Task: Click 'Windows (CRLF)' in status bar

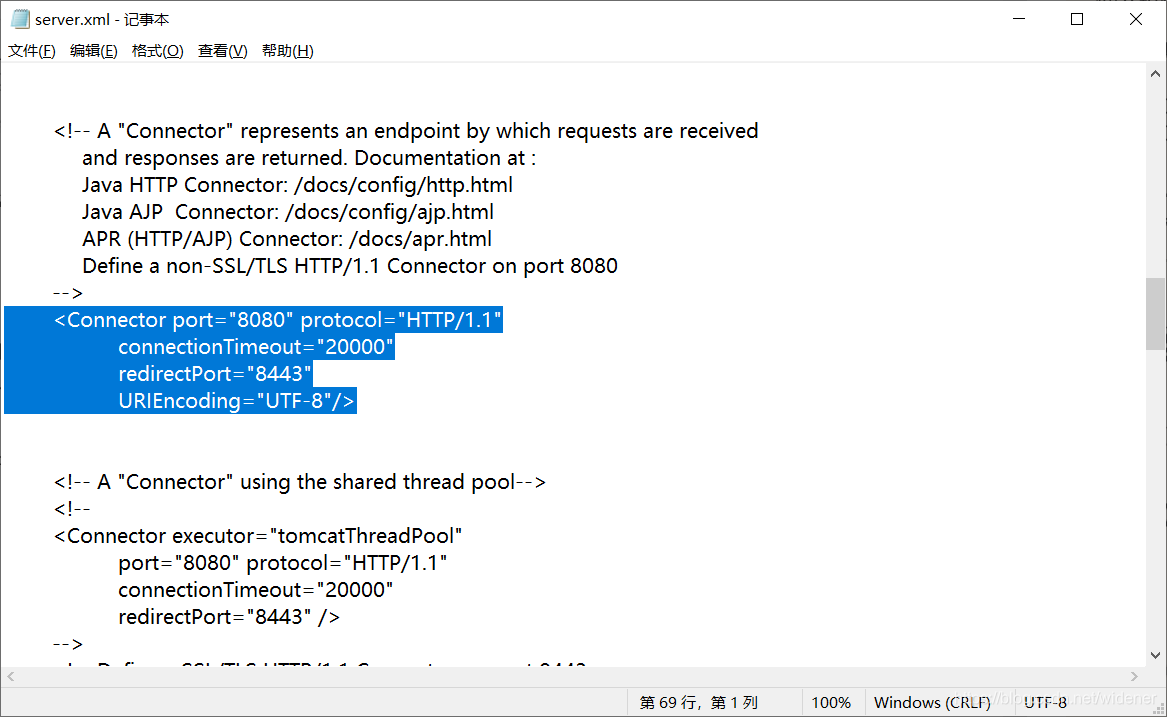Action: pos(932,702)
